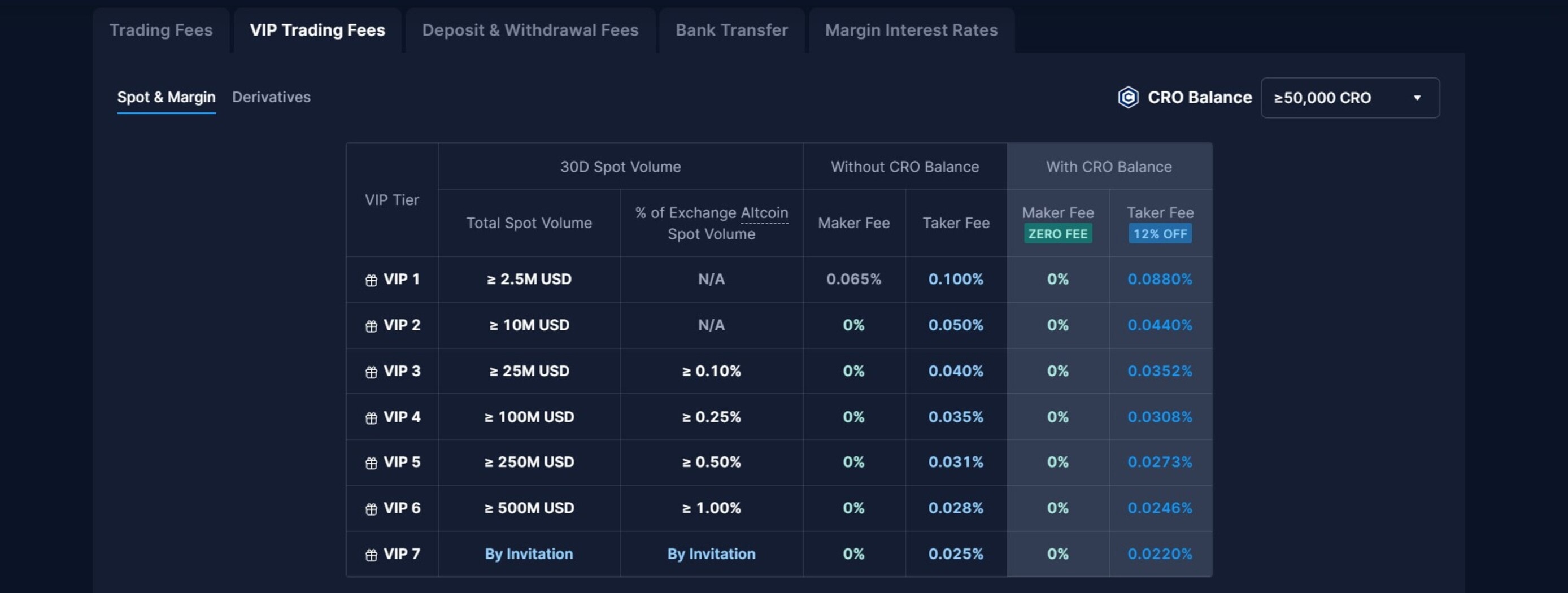The width and height of the screenshot is (1568, 593).
Task: Click By Invitation under Total Spot Volume
Action: [x=528, y=553]
